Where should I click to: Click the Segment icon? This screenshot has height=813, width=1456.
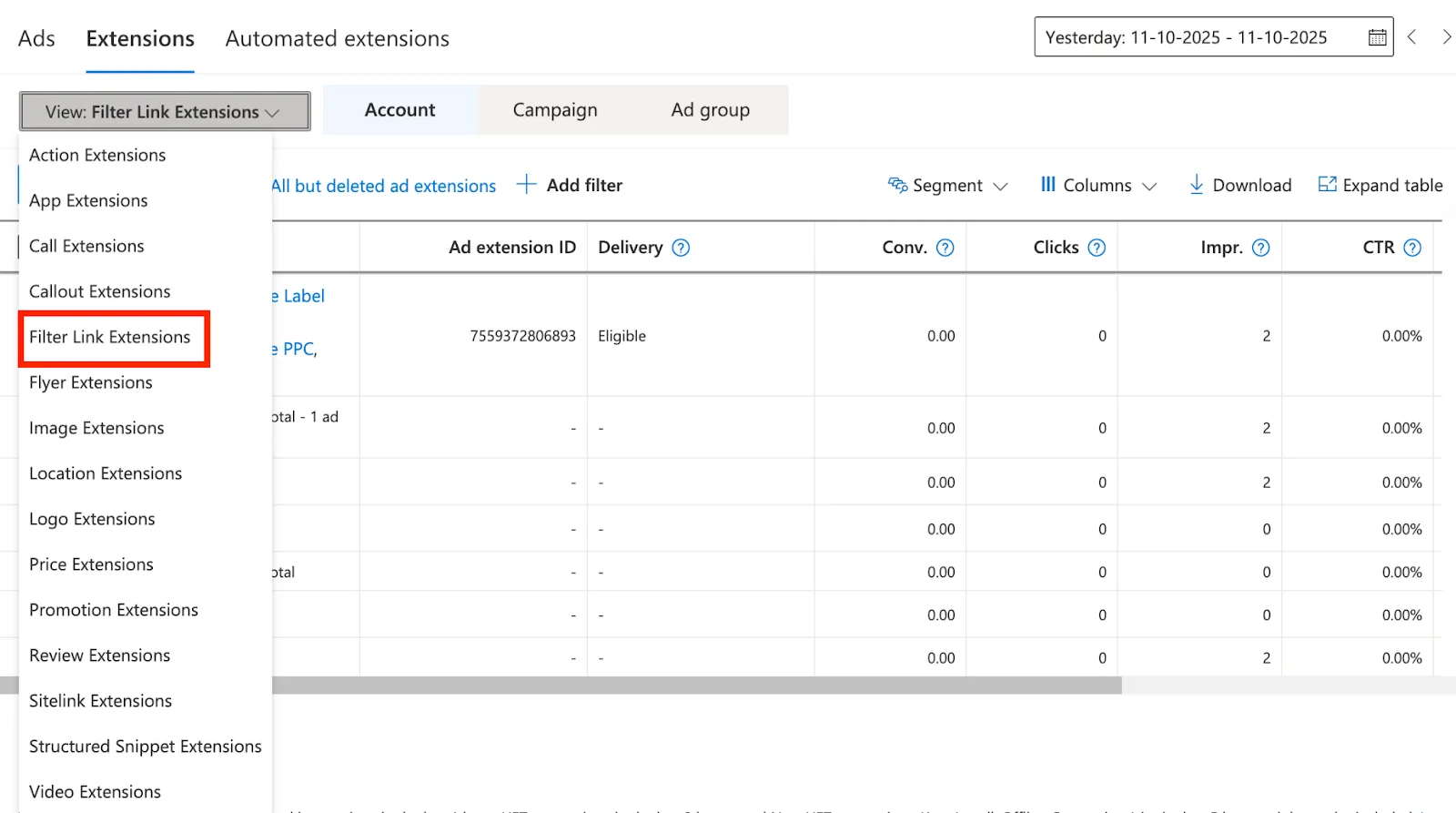897,185
